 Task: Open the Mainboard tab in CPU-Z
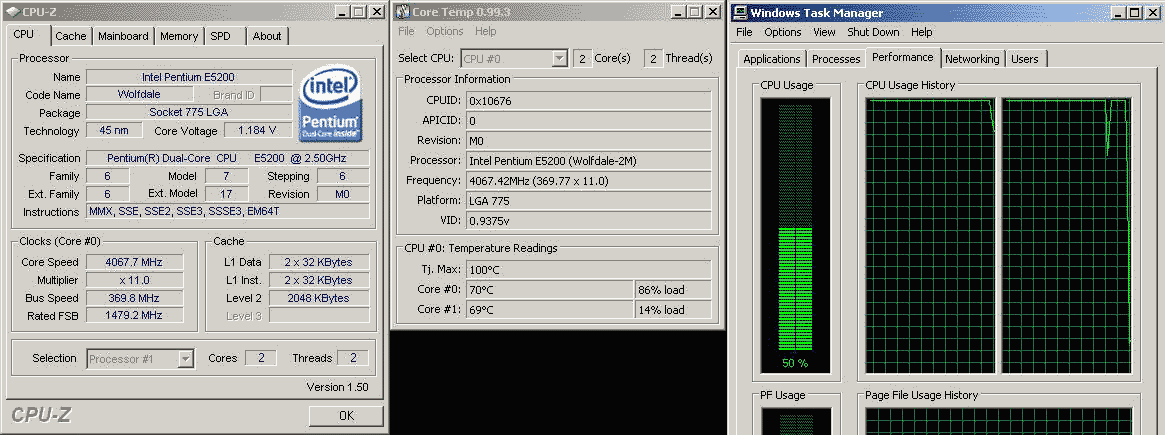click(123, 36)
